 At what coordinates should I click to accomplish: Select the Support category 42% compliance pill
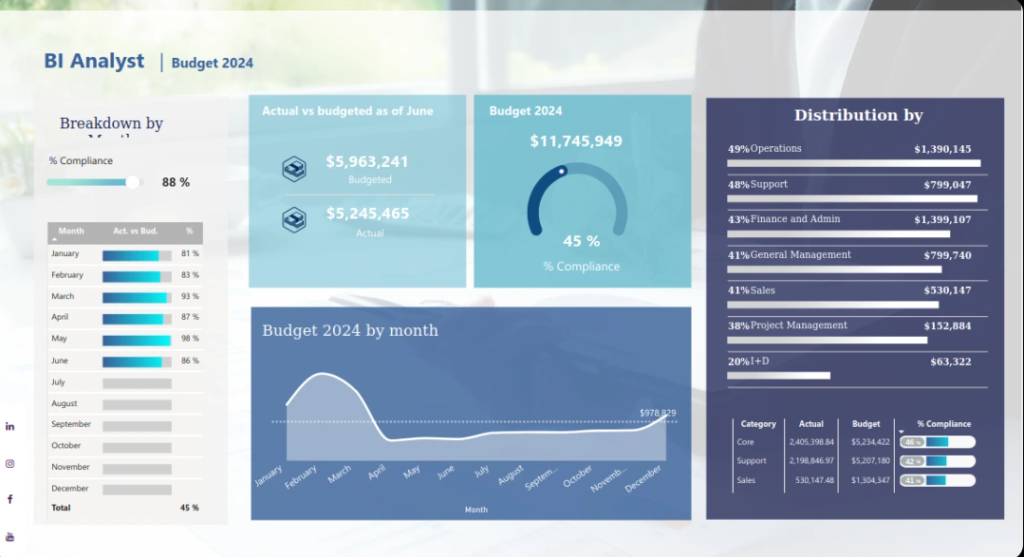[936, 461]
